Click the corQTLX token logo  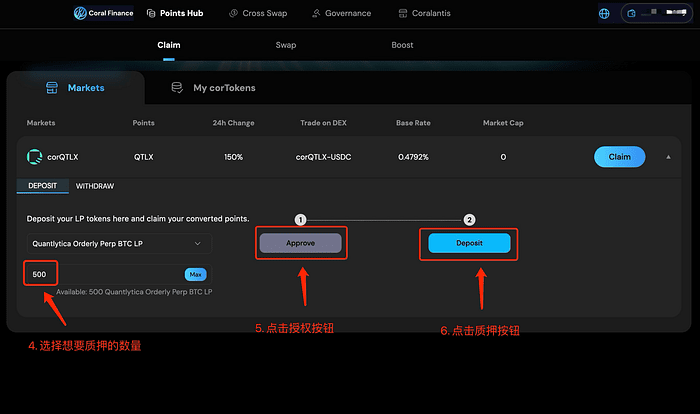(34, 157)
